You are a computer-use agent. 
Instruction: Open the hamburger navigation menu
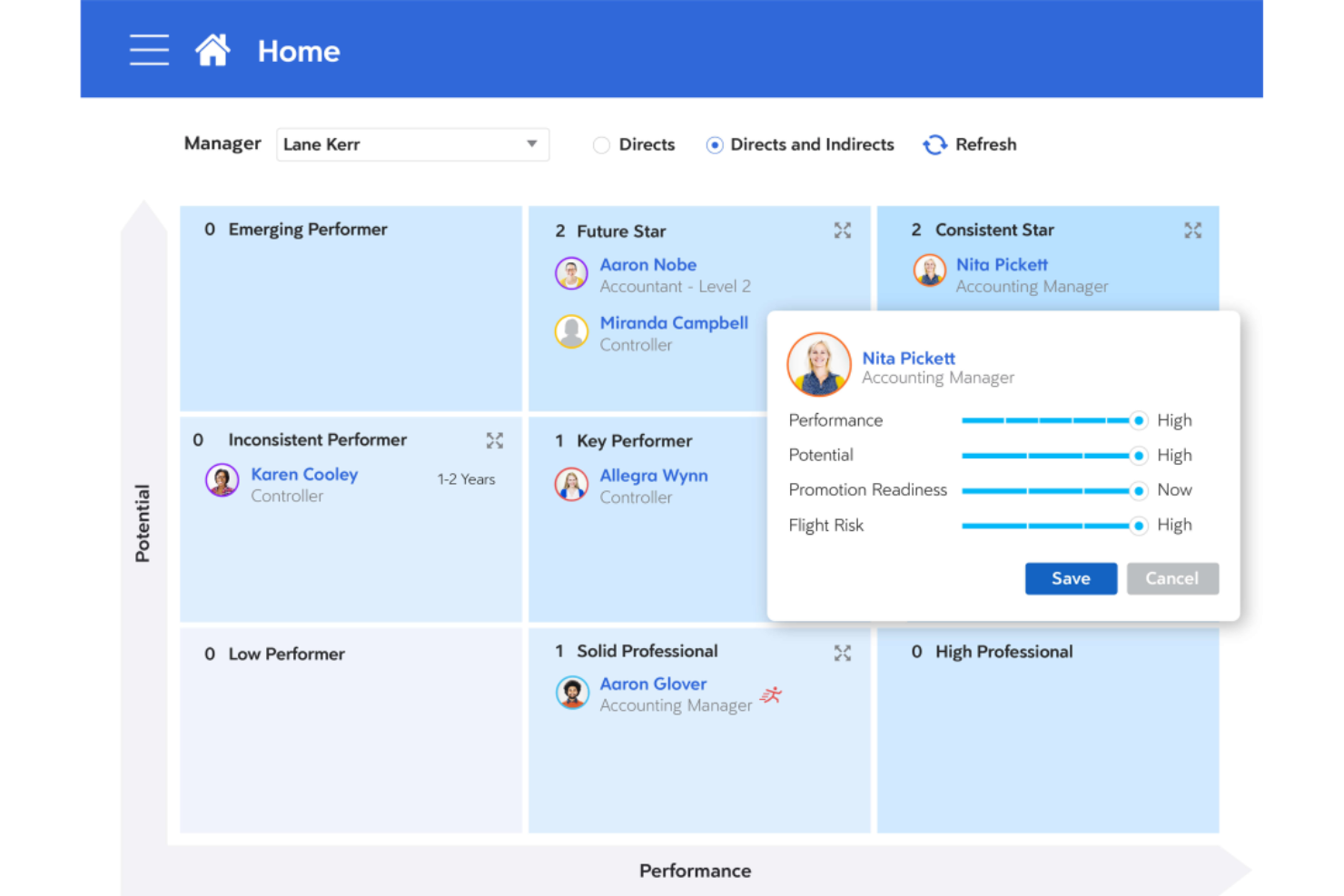149,50
